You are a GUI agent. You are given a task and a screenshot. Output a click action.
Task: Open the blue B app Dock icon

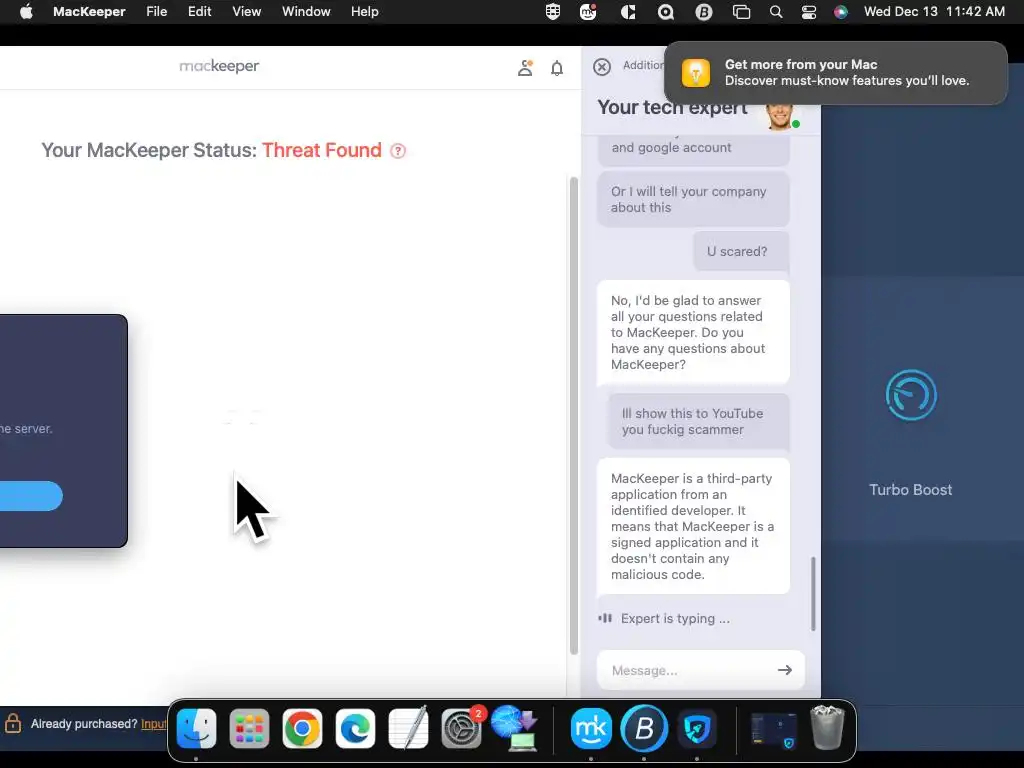[x=644, y=728]
